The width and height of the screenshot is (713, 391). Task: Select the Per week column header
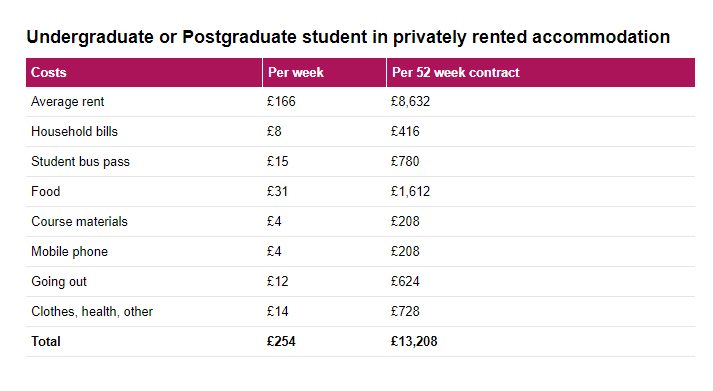296,73
